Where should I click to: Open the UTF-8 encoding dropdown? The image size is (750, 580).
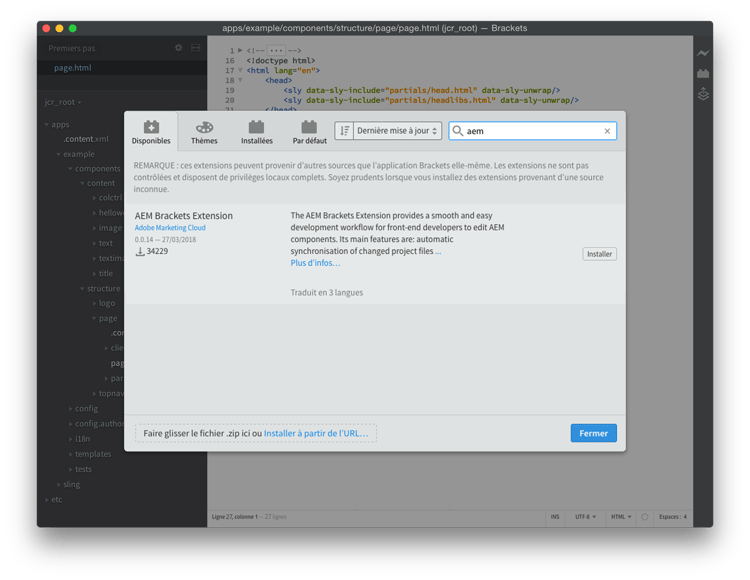[x=585, y=517]
